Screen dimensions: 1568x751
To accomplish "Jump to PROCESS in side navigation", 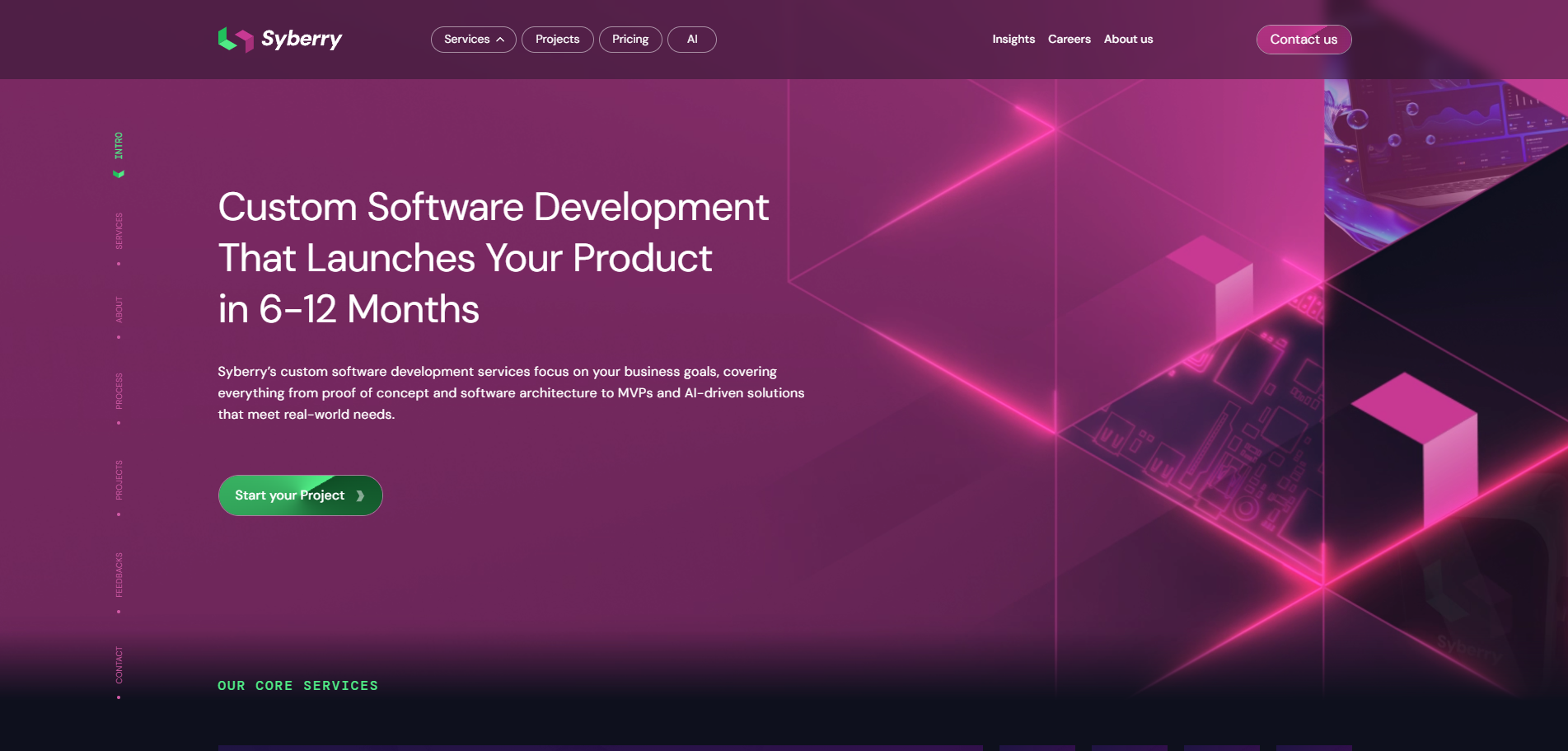I will [119, 392].
